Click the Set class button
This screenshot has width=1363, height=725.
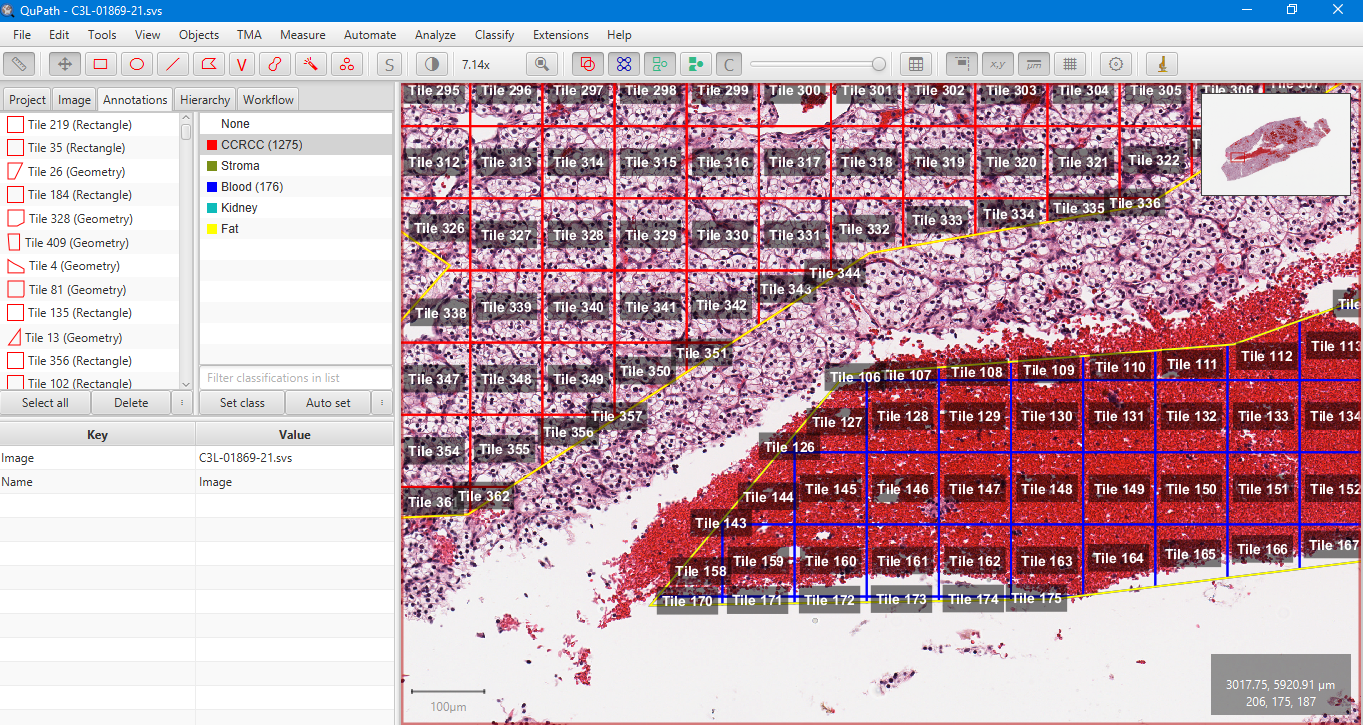pyautogui.click(x=240, y=402)
